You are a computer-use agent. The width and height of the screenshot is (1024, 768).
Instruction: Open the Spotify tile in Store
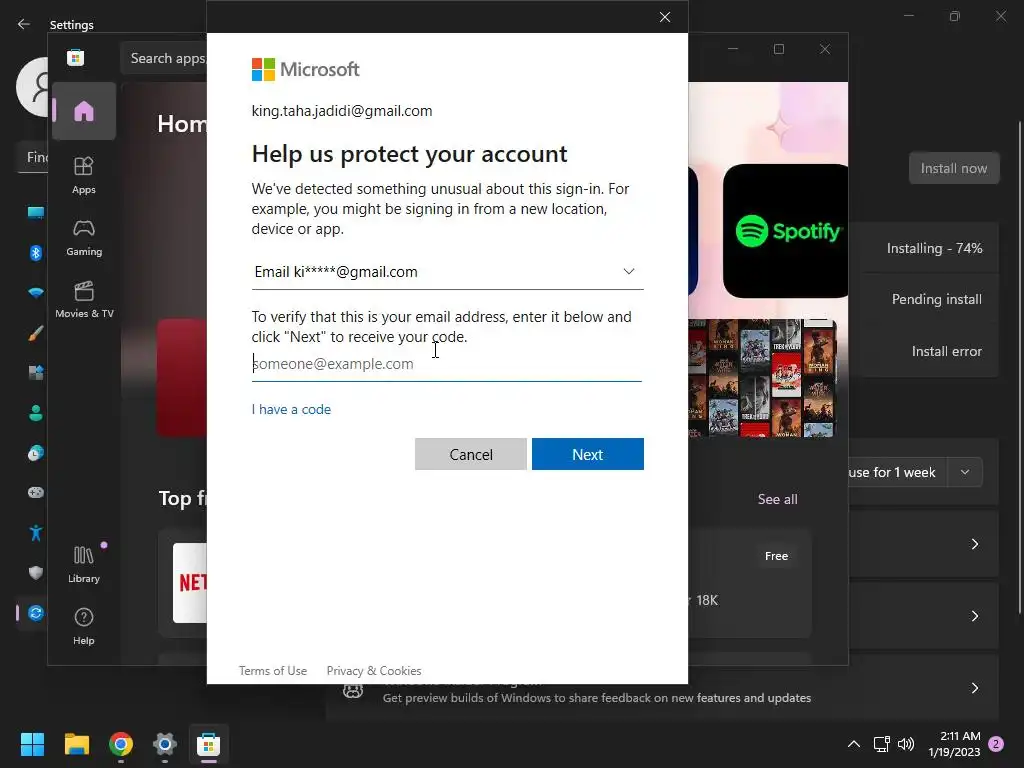tap(785, 231)
